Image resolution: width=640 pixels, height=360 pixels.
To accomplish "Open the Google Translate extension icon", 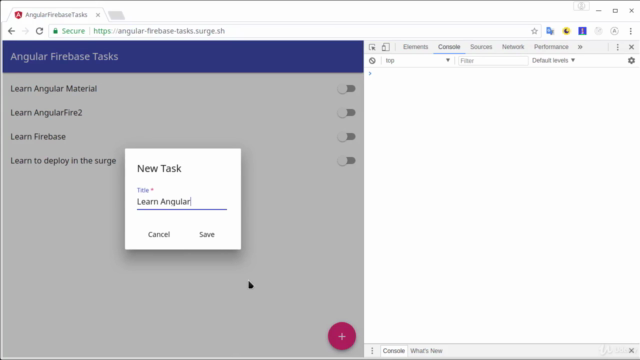I will 550,31.
